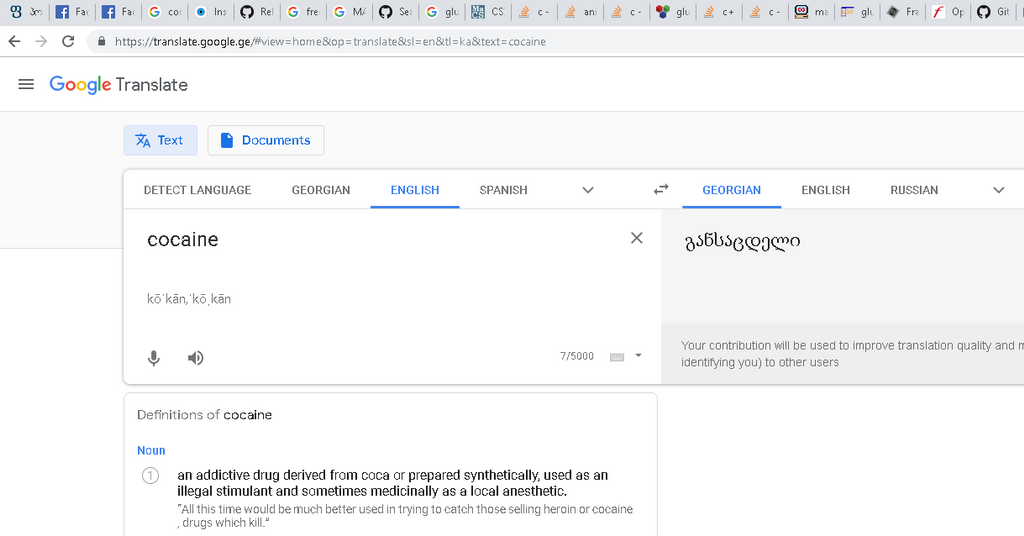Toggle the virtual keyboard input tool

[x=616, y=356]
